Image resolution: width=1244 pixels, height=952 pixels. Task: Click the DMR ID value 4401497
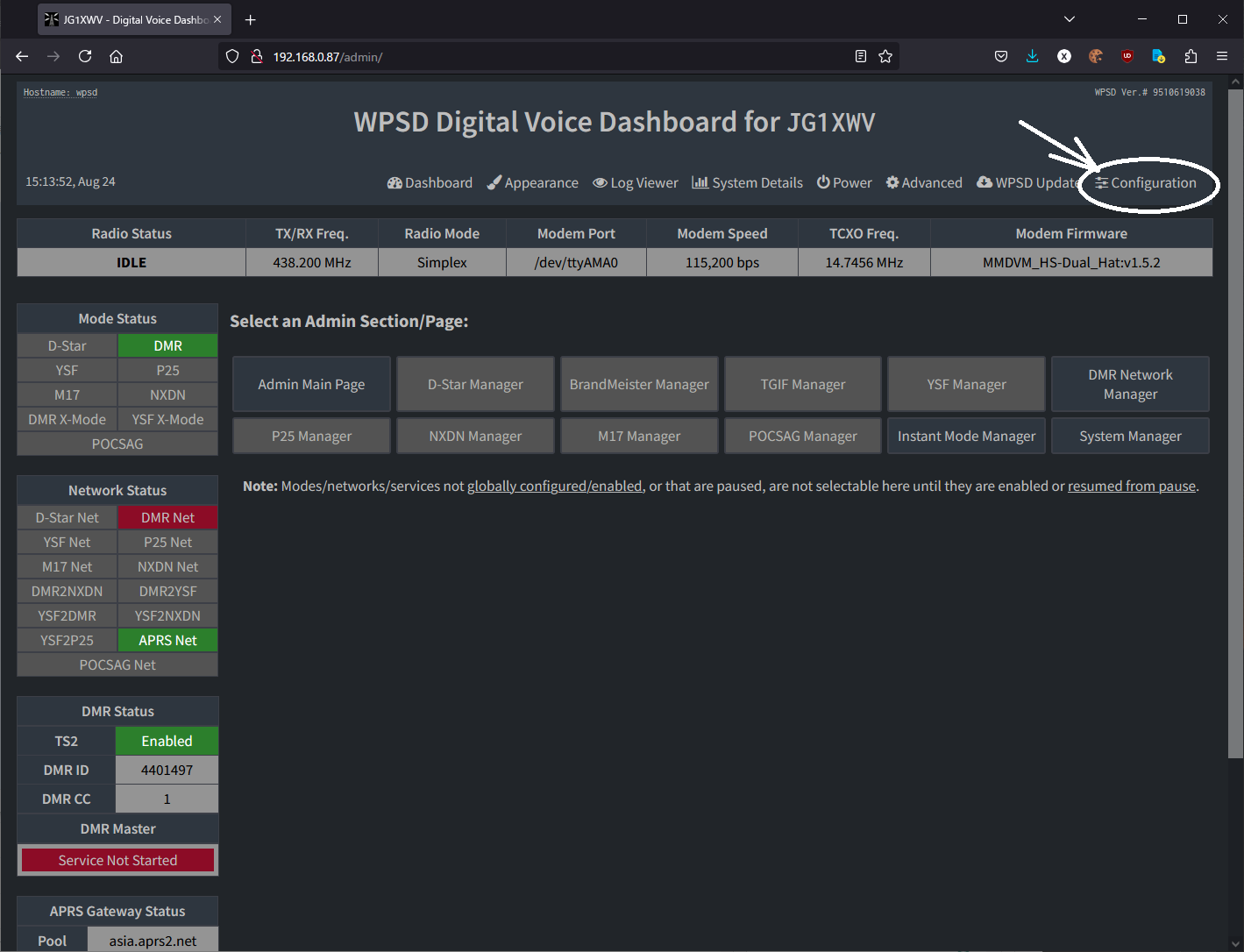(167, 770)
